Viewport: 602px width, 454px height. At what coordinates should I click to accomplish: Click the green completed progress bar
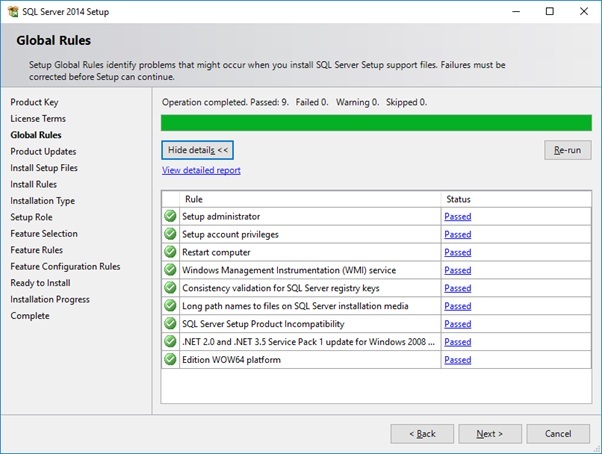click(376, 123)
